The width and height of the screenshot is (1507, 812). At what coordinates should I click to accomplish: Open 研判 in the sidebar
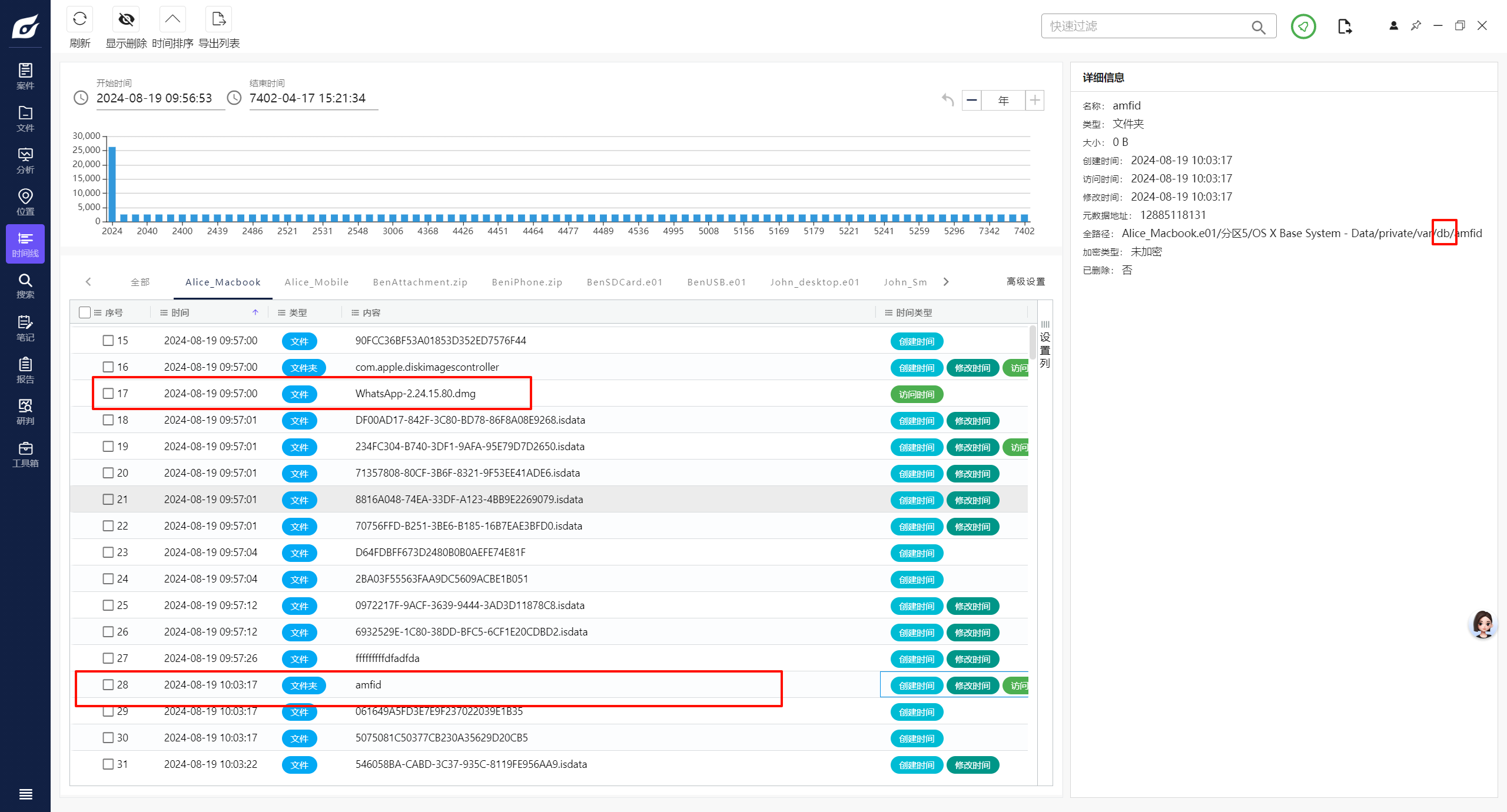[25, 411]
